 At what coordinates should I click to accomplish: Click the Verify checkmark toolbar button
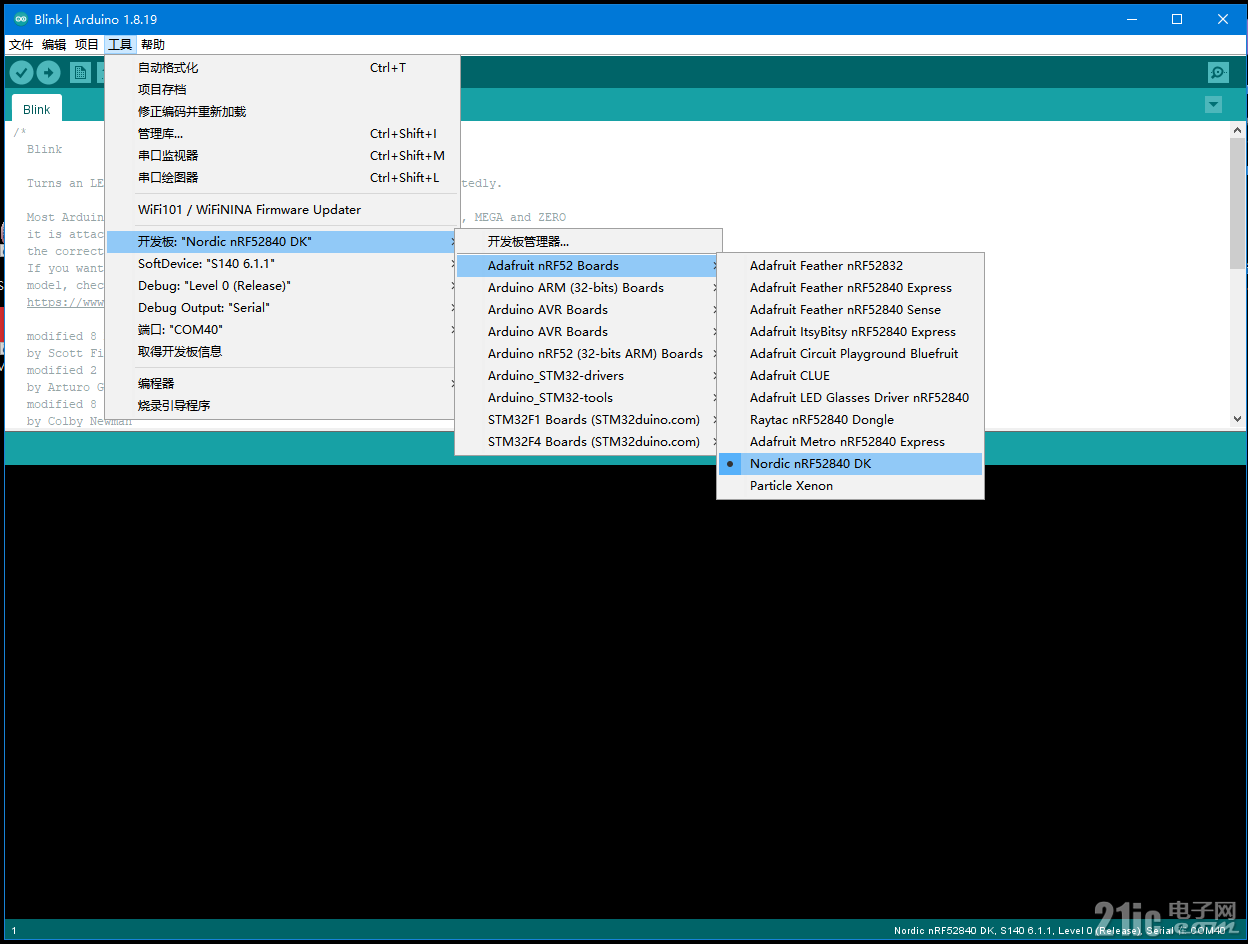click(21, 72)
